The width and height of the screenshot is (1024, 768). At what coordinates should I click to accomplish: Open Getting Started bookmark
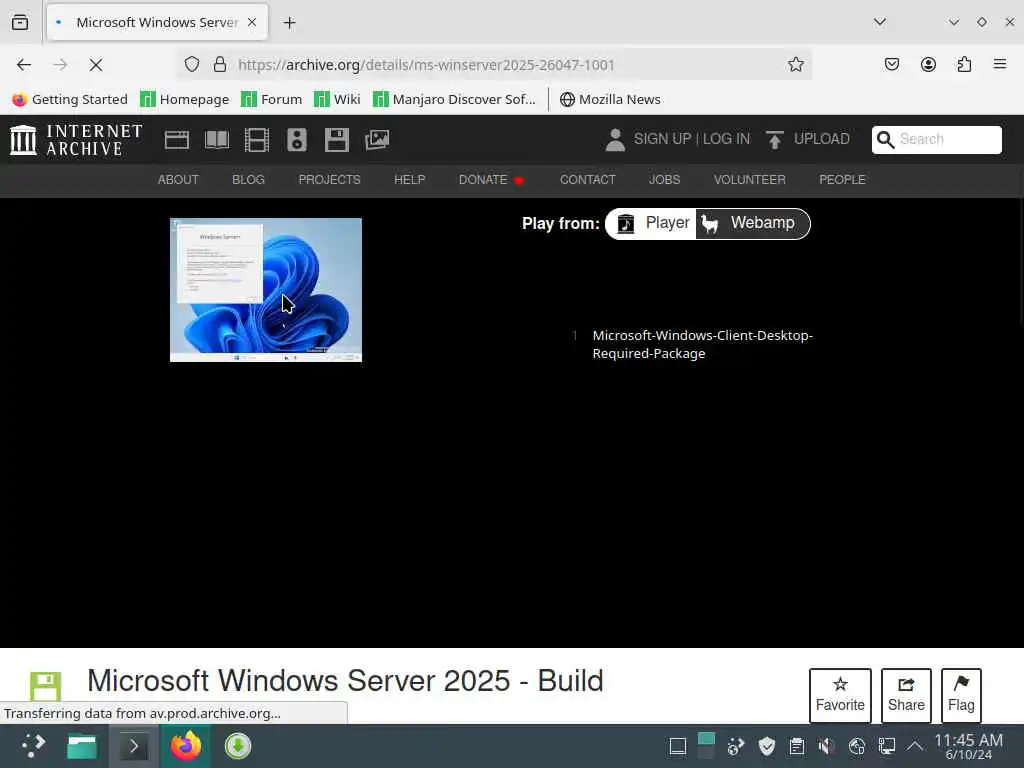pyautogui.click(x=70, y=99)
